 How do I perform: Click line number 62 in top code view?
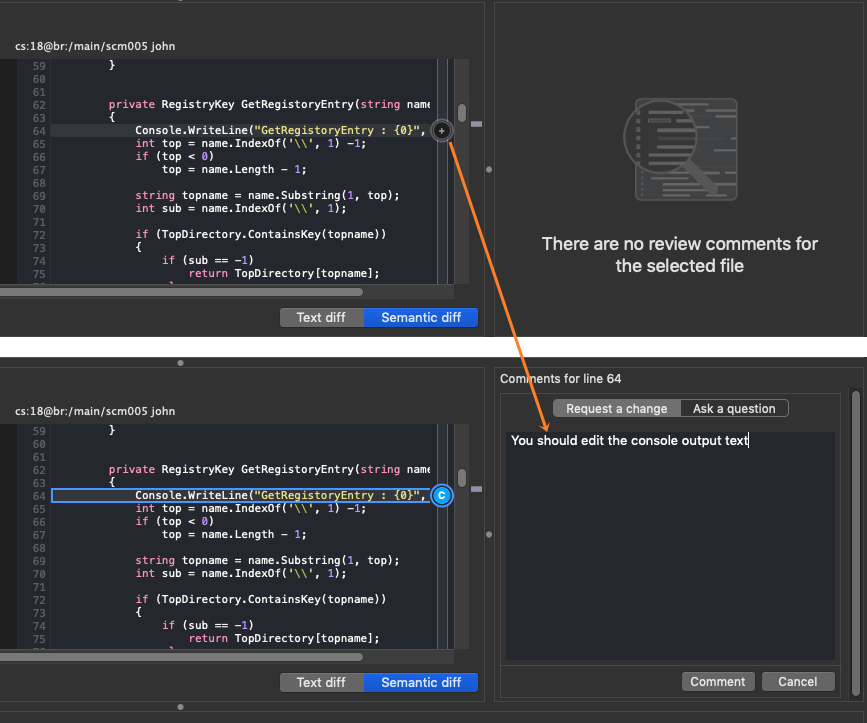click(x=39, y=105)
